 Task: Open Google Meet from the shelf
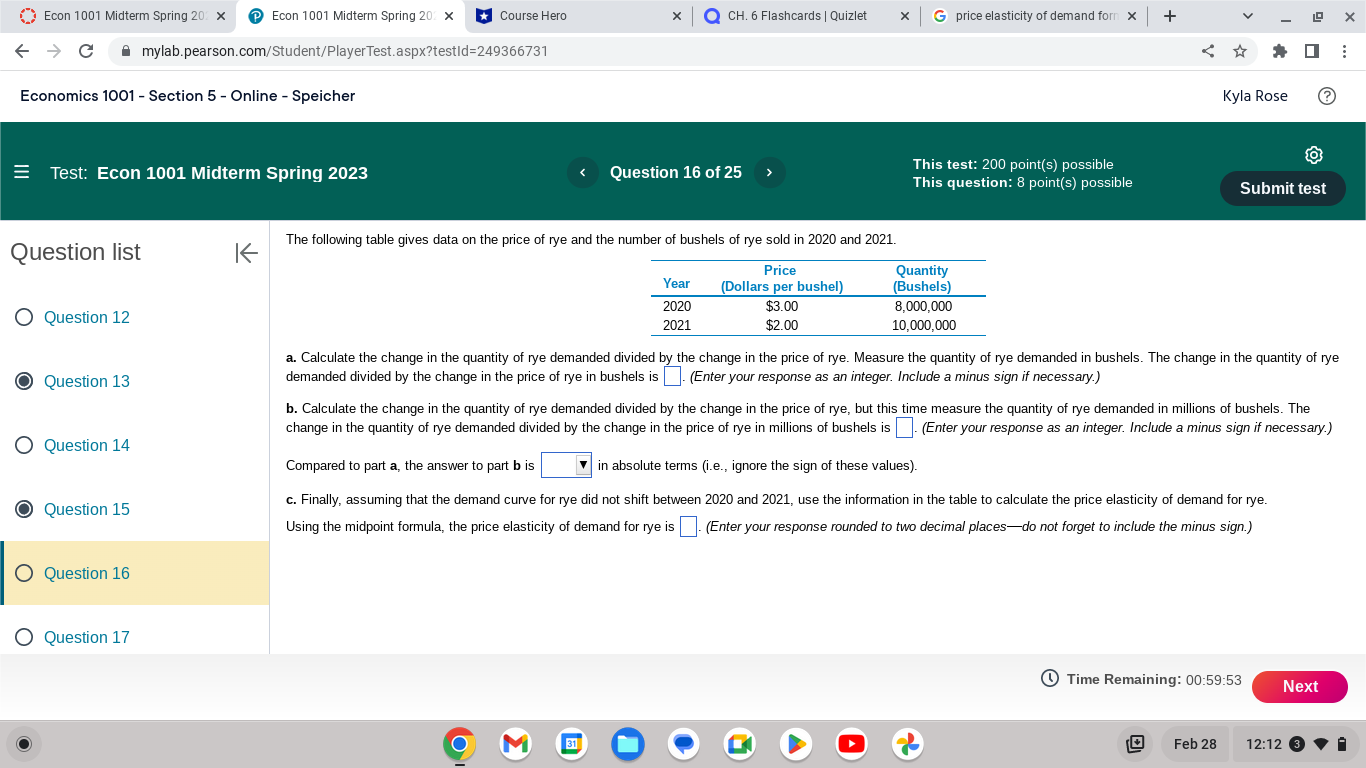(x=739, y=744)
